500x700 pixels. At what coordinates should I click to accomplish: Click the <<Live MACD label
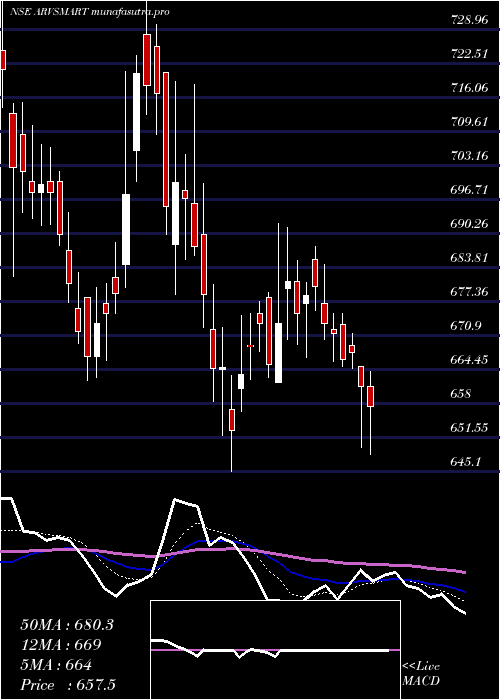tap(421, 674)
